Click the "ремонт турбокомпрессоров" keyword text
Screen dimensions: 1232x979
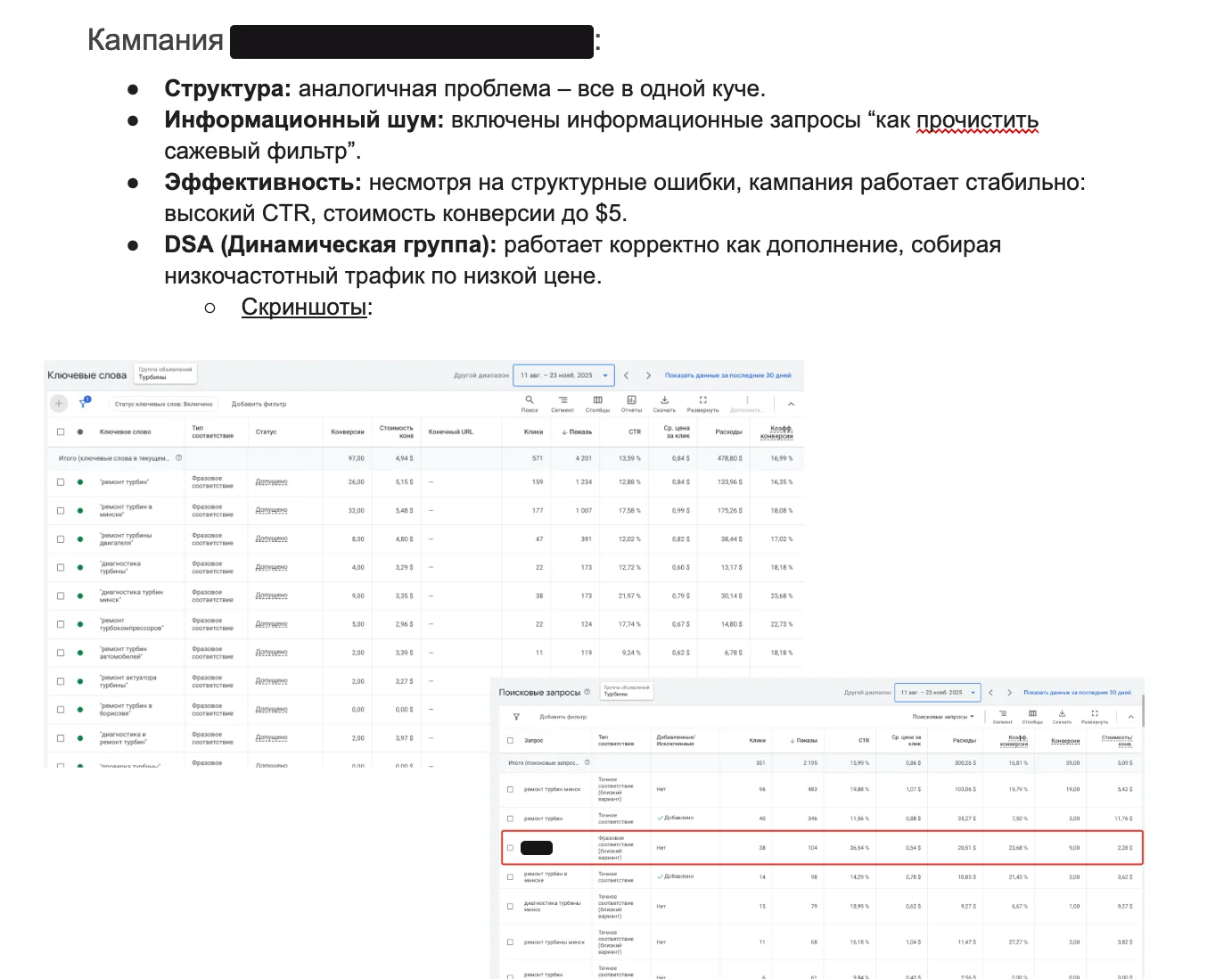131,624
